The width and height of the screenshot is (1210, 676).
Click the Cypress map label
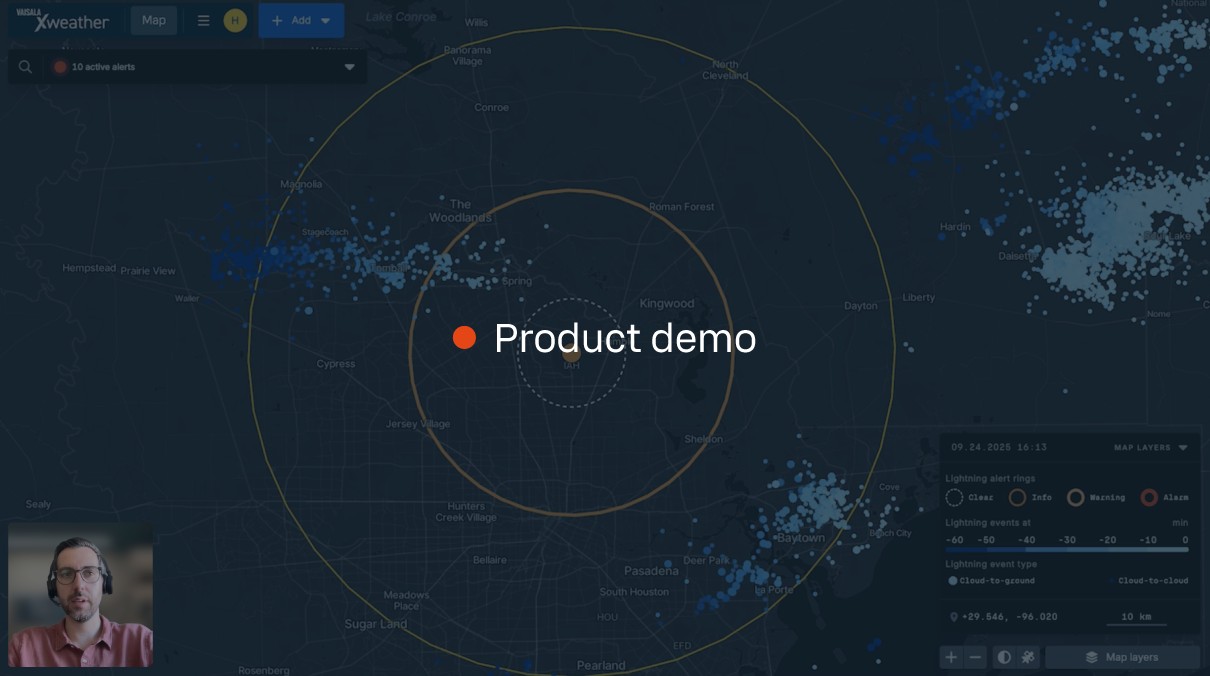(x=336, y=364)
